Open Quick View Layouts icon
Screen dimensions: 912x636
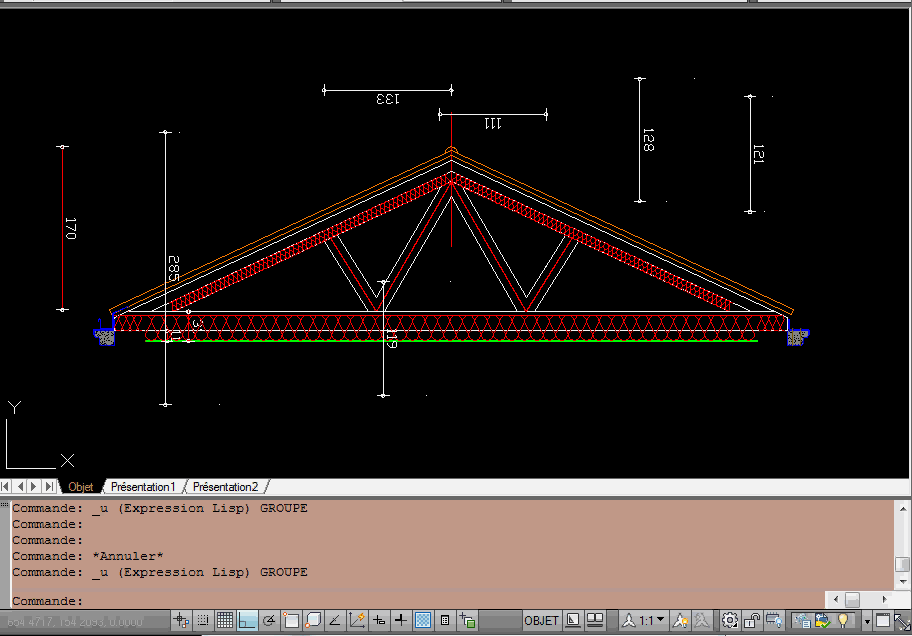(573, 621)
